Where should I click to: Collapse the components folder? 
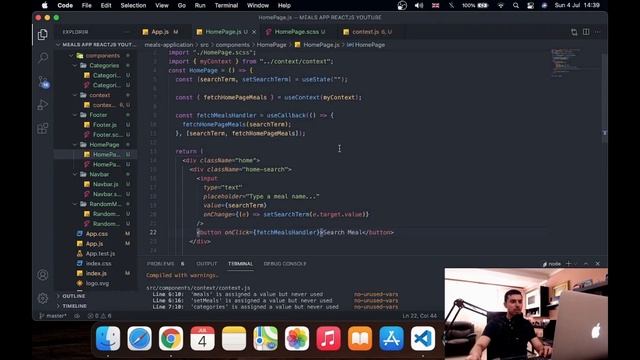click(71, 56)
